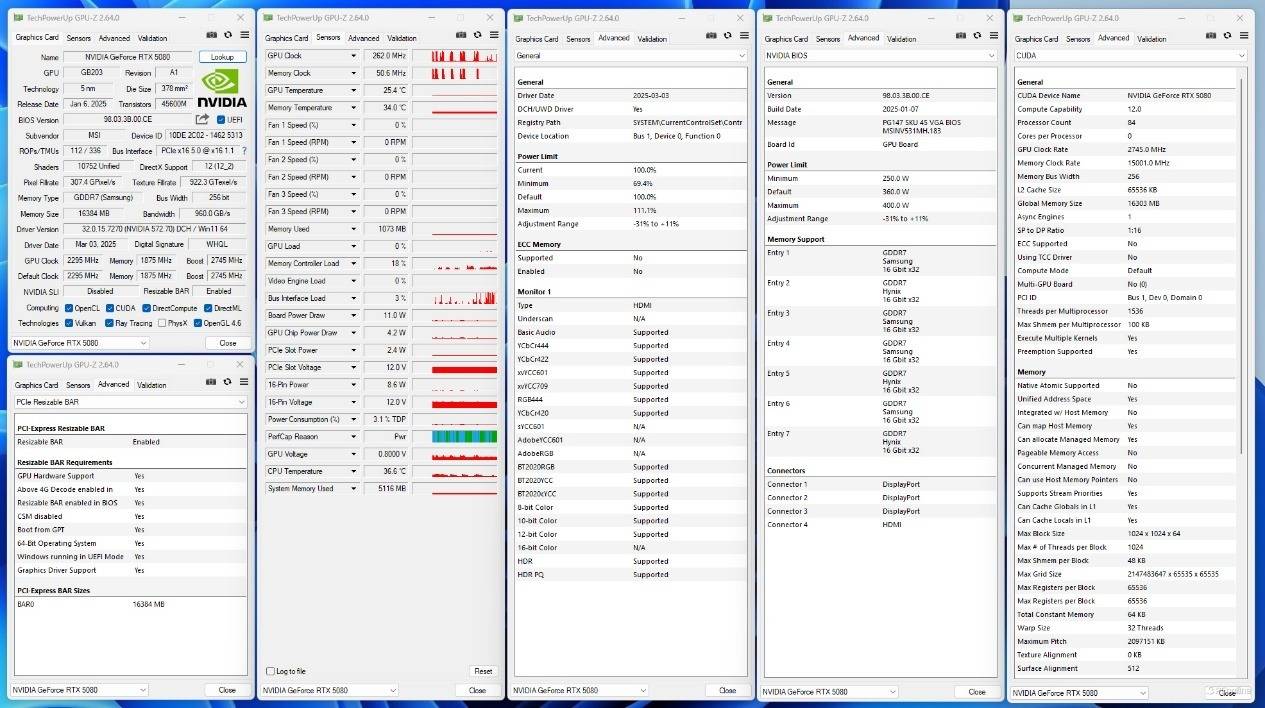Click Close button in CUDA window
The image size is (1265, 708).
tap(1227, 692)
